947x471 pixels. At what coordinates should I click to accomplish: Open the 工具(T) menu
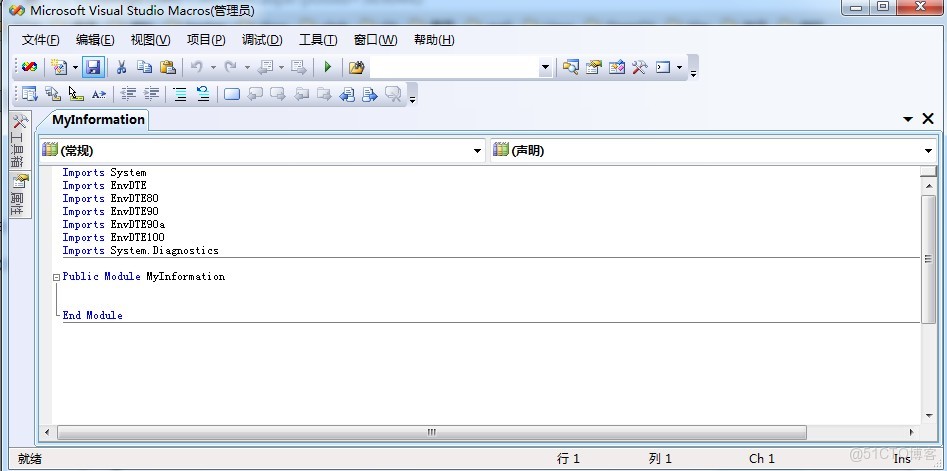[318, 40]
